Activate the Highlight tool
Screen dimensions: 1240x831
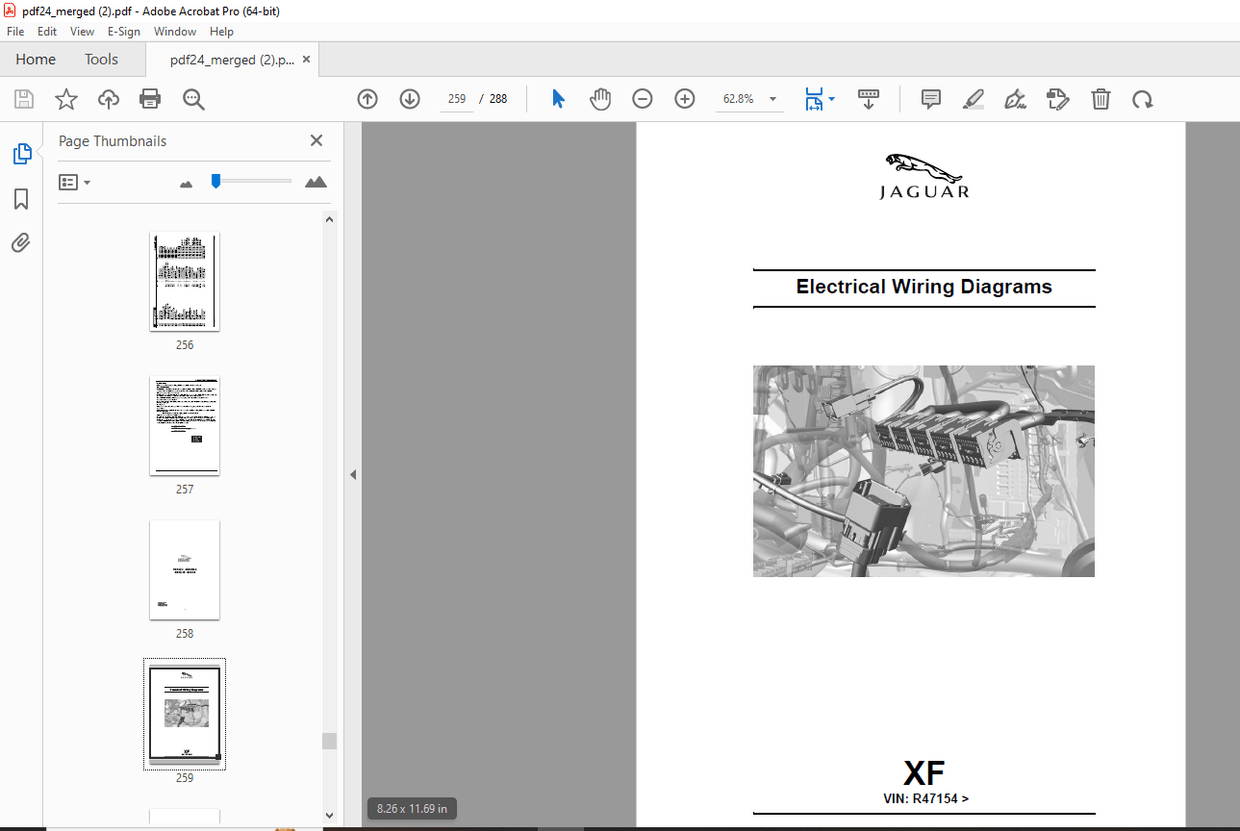pyautogui.click(x=973, y=99)
